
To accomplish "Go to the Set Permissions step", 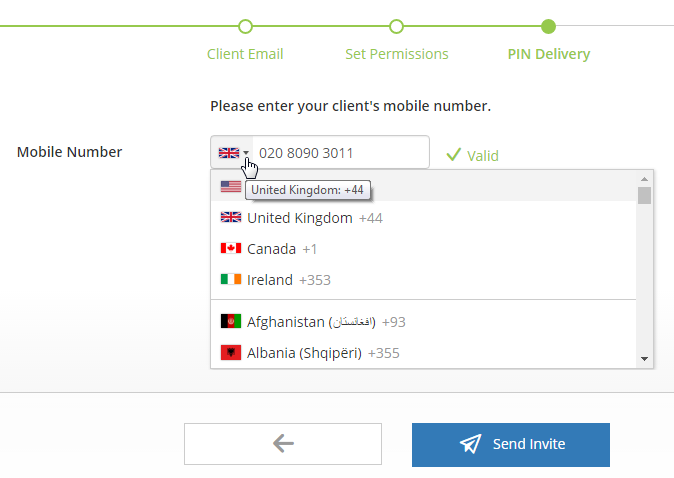I will coord(397,54).
